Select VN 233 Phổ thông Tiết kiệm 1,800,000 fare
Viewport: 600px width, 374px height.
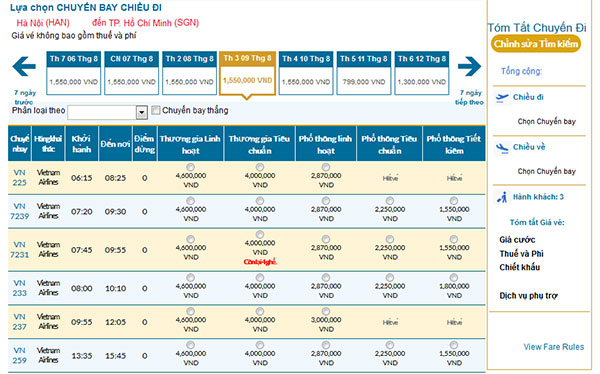(454, 277)
